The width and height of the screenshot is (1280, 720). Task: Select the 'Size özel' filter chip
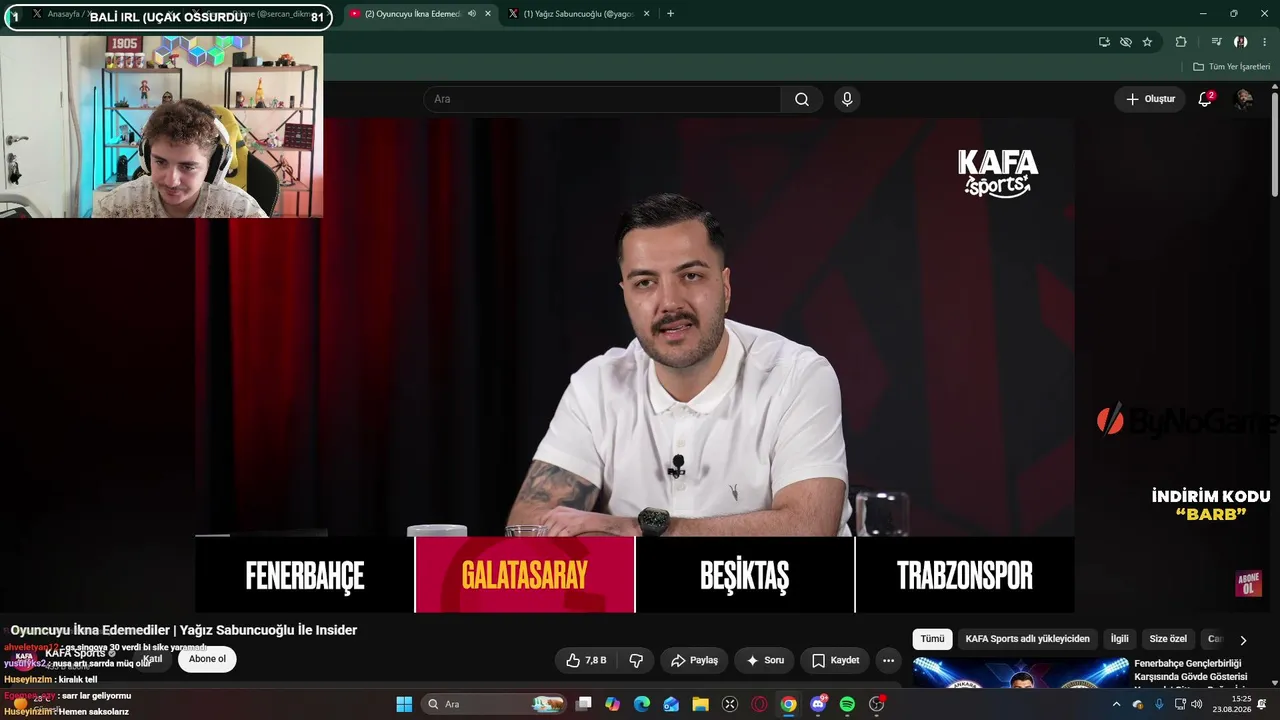pyautogui.click(x=1168, y=639)
